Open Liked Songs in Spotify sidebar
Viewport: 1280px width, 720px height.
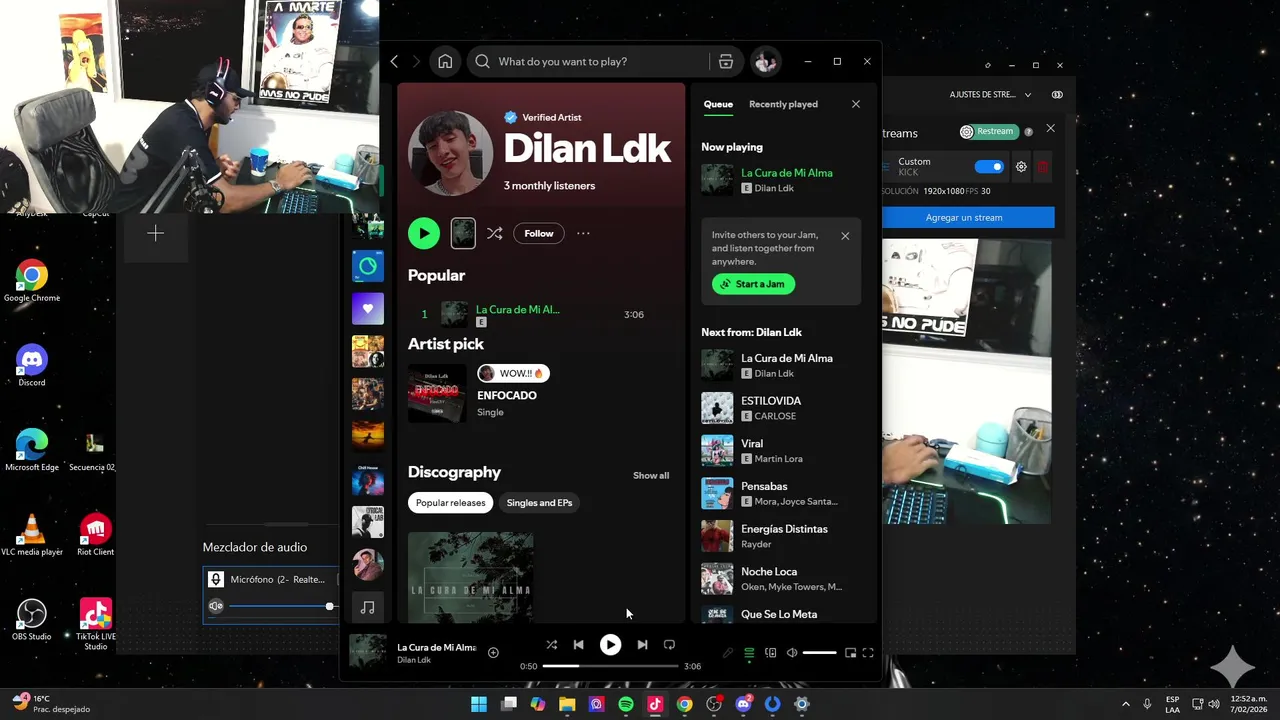click(368, 309)
